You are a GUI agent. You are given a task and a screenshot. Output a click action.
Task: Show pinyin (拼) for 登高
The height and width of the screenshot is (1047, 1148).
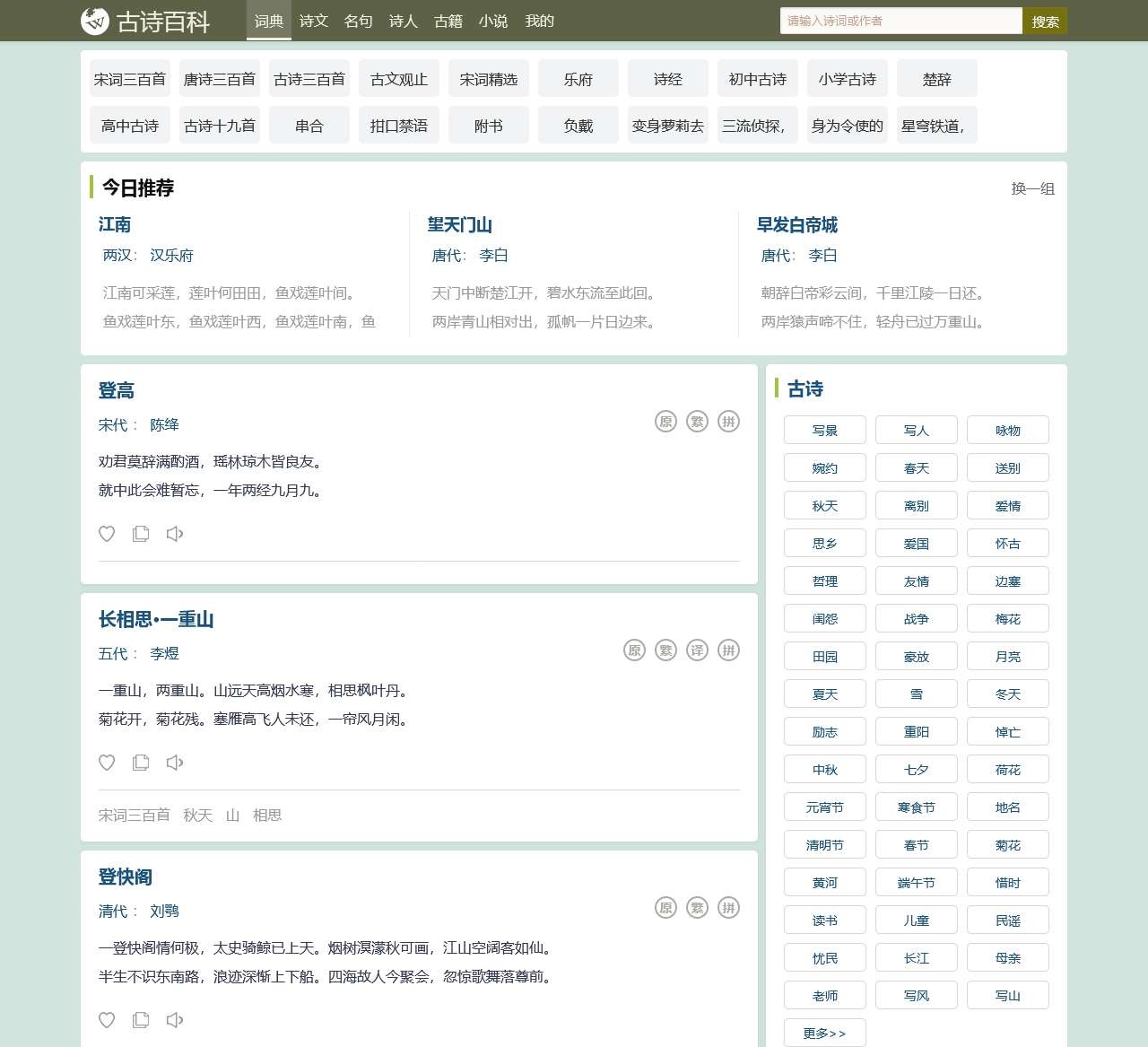pos(728,422)
